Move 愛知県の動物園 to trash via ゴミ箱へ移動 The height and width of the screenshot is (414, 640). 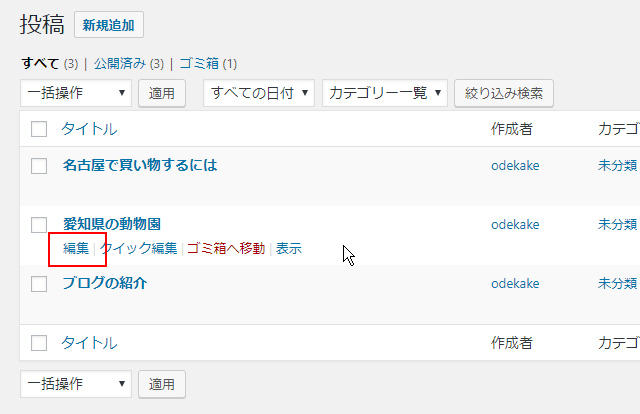point(226,248)
